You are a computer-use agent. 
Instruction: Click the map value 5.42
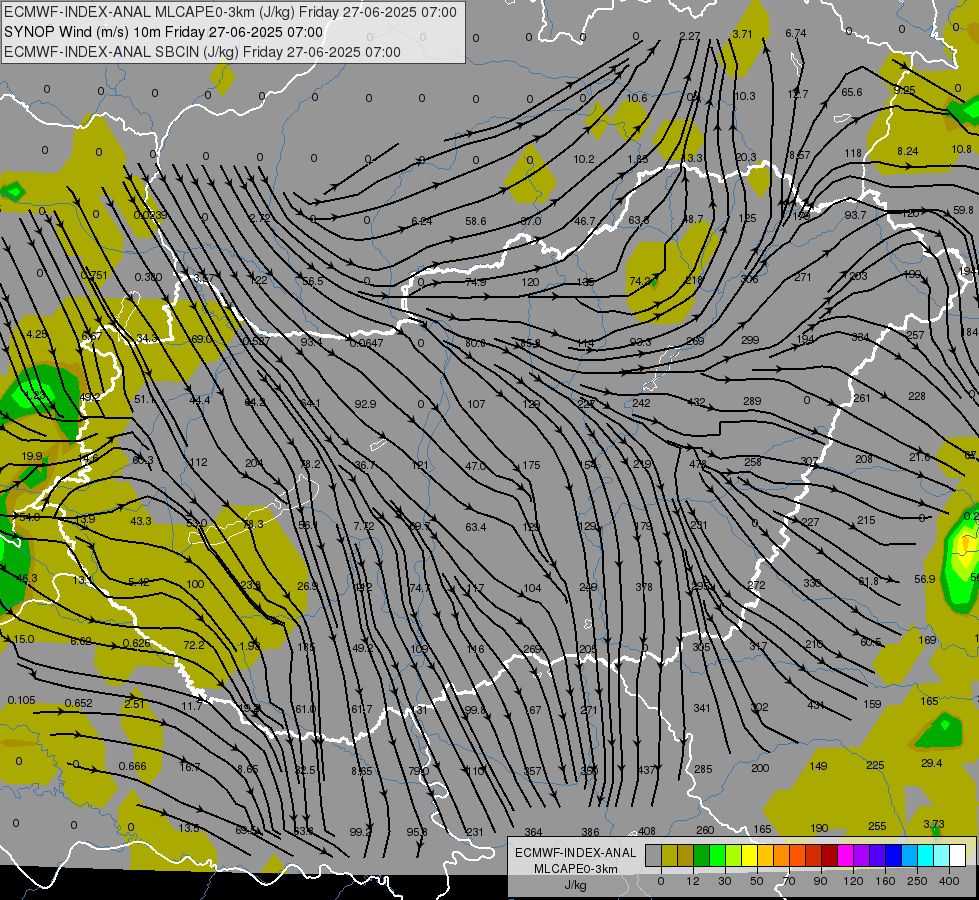tap(139, 582)
